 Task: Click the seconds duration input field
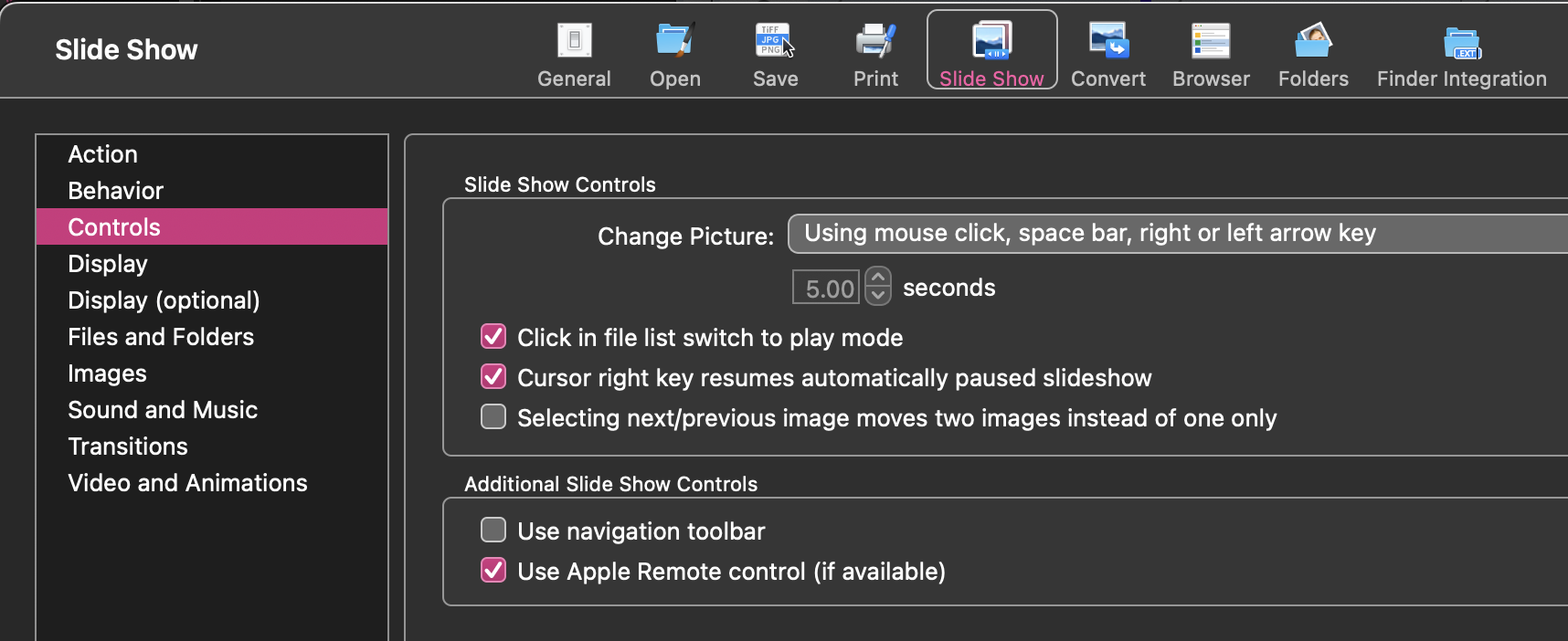click(x=826, y=288)
